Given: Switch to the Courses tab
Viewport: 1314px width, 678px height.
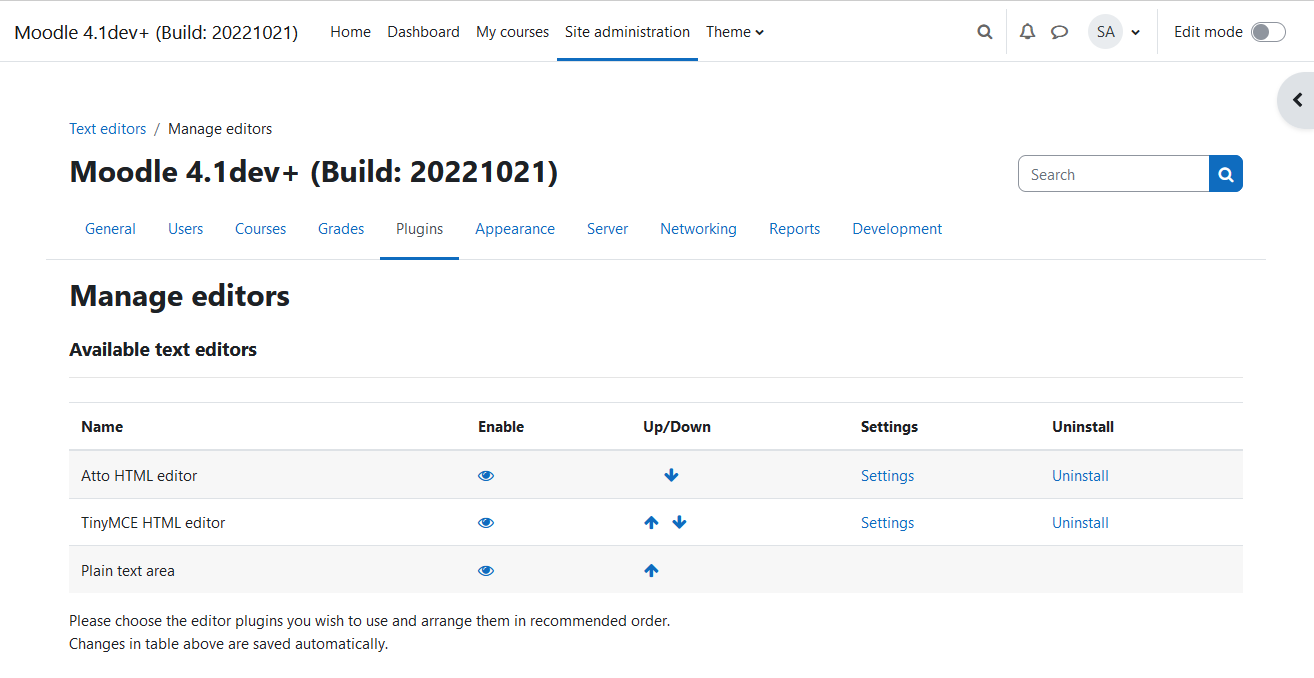Looking at the screenshot, I should click(260, 229).
